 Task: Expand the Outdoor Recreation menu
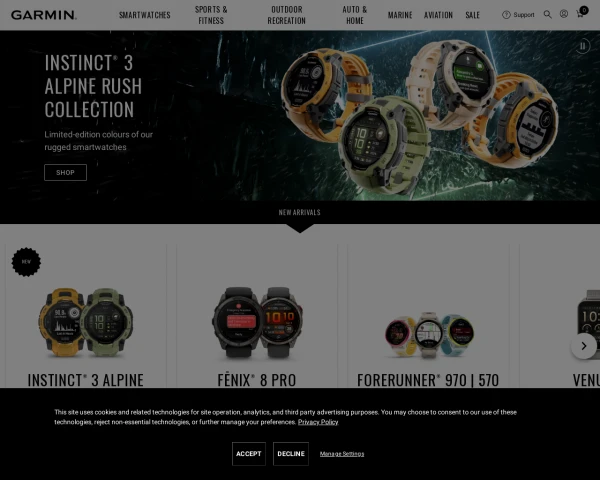287,15
